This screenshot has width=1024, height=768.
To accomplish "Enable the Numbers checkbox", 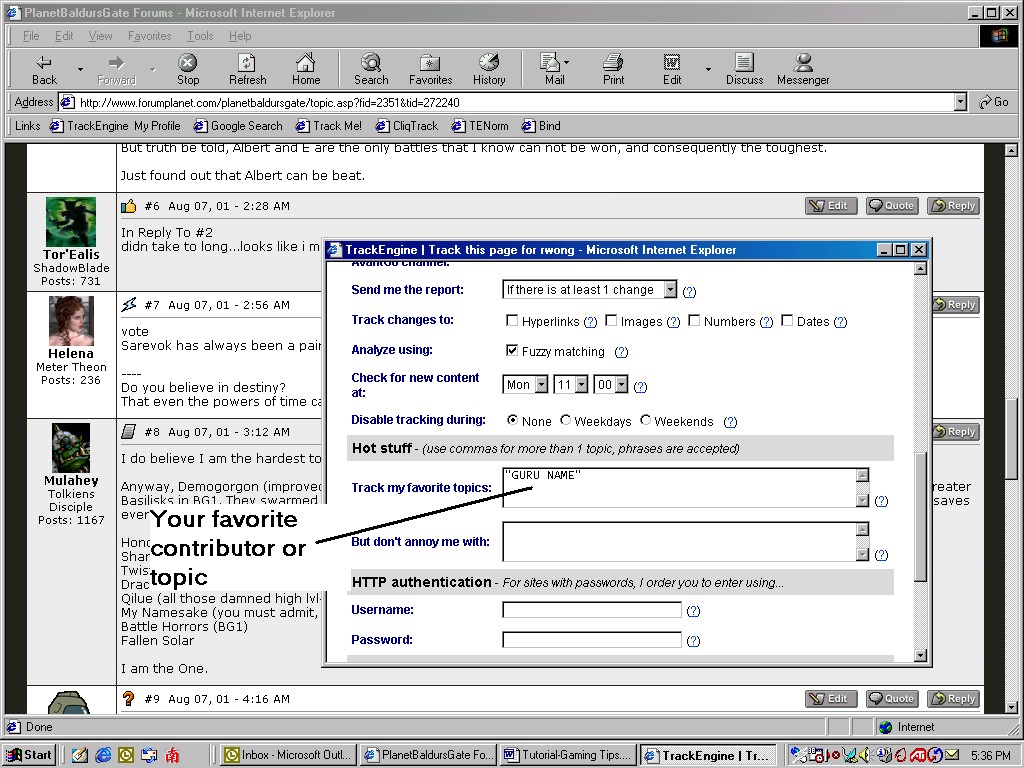I will 694,321.
